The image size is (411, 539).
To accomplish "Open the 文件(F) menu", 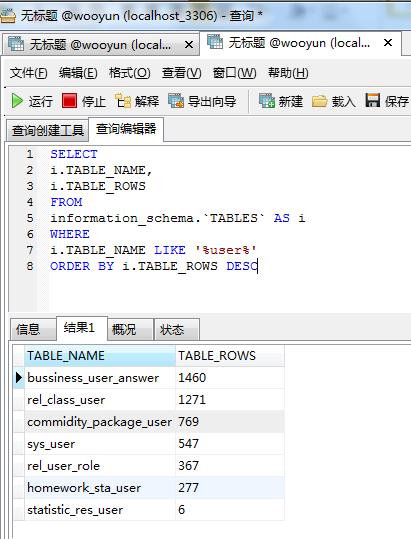I will click(29, 73).
